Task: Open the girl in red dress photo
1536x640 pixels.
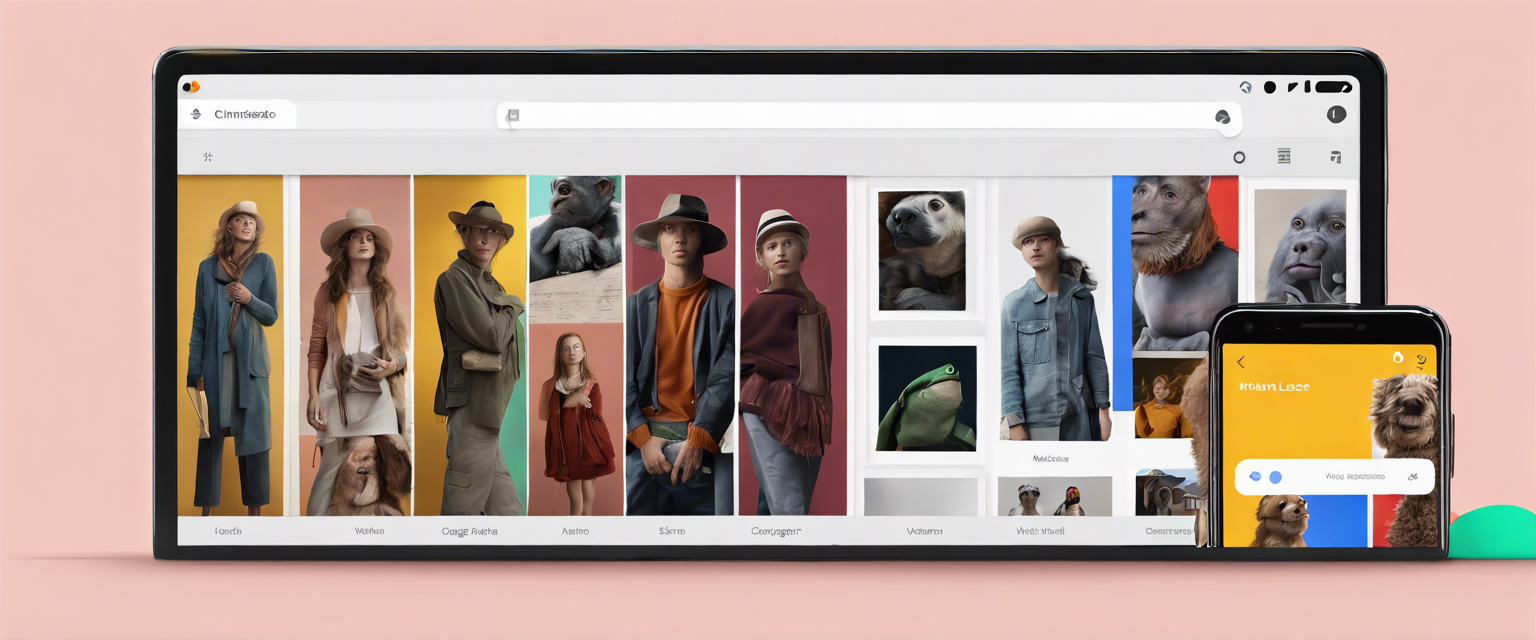Action: (x=575, y=418)
